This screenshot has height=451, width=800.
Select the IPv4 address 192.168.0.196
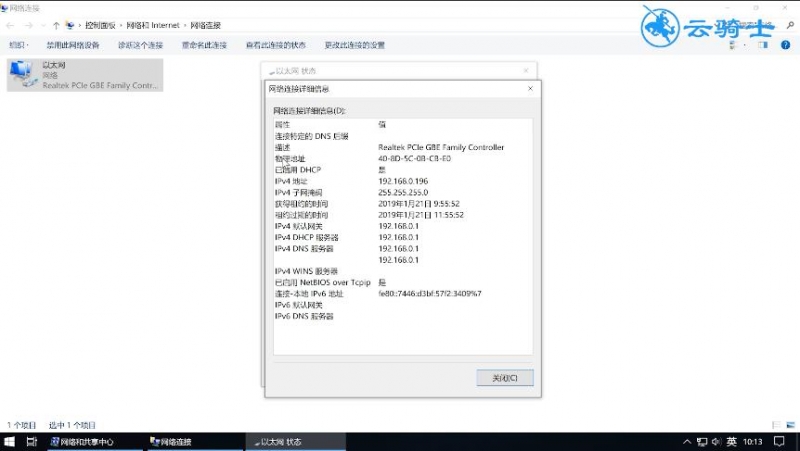(x=403, y=181)
